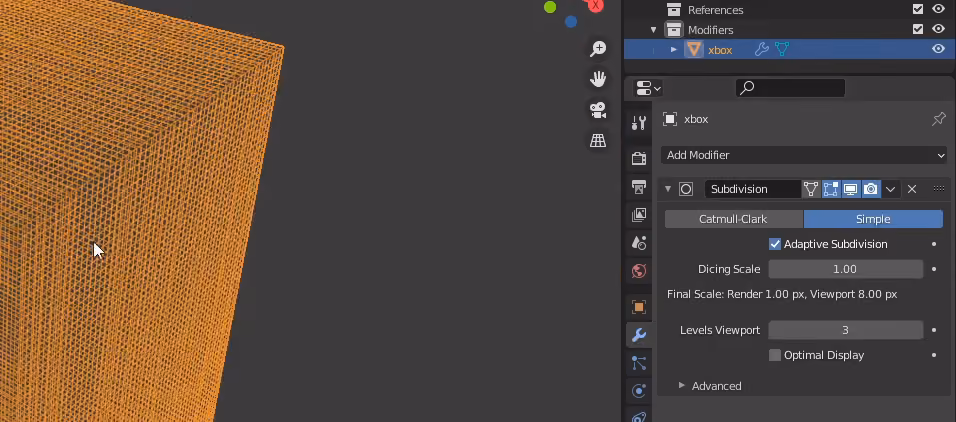
Task: Open the Object properties tab
Action: 639,307
